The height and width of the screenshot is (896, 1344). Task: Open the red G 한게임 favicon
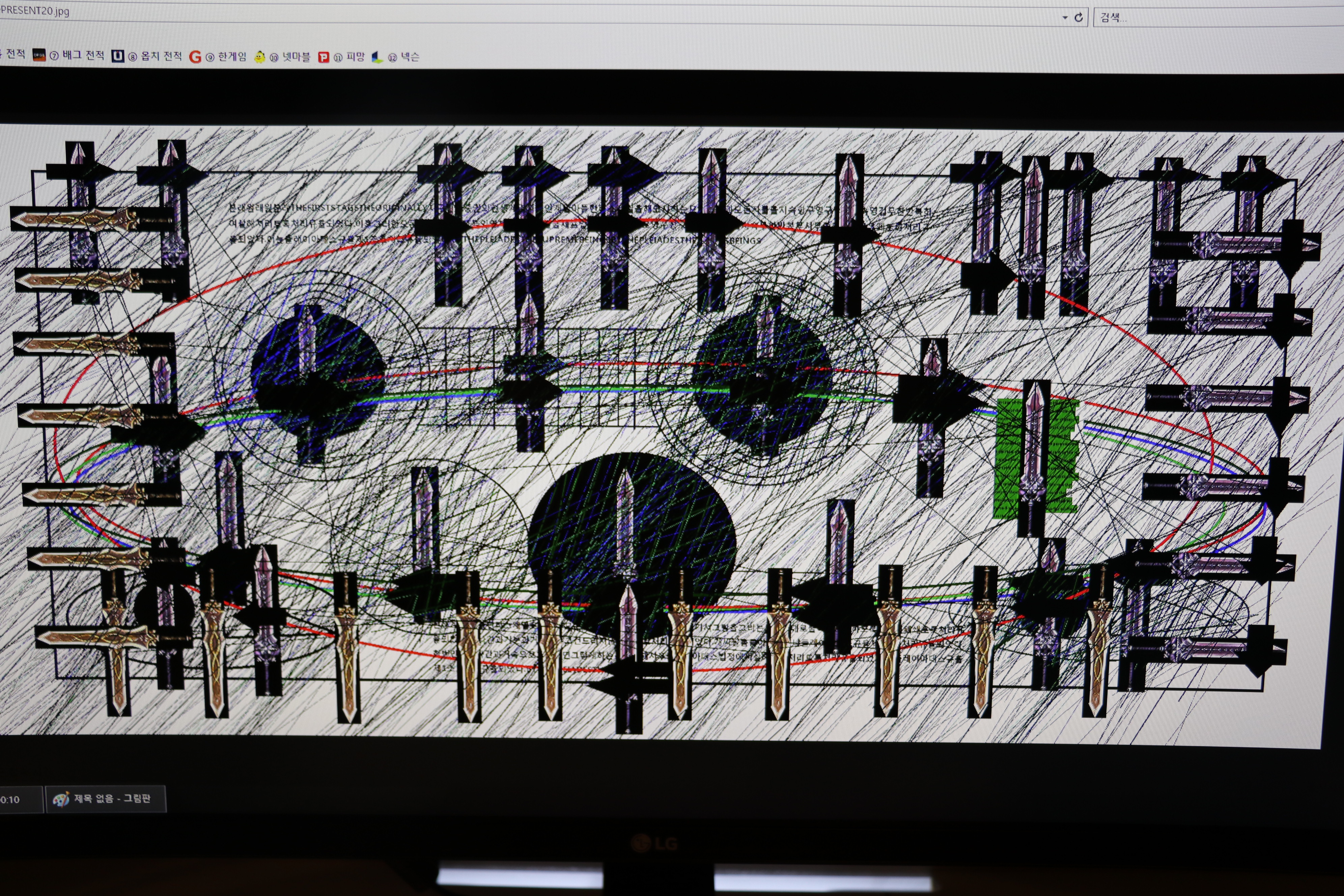195,57
